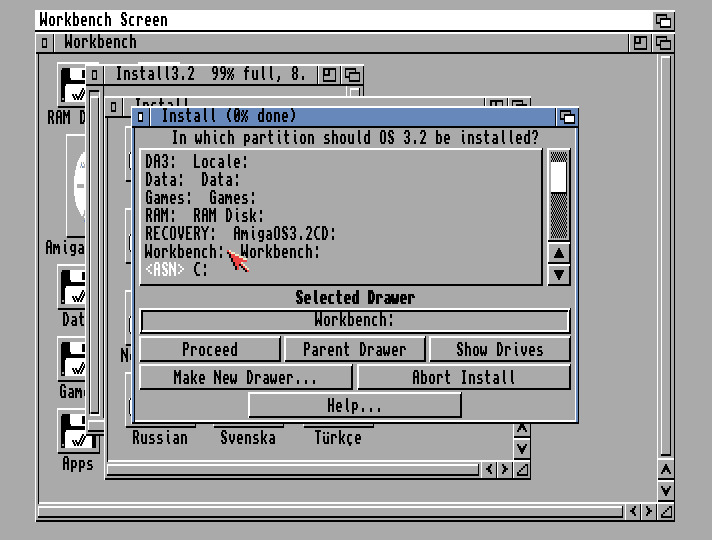This screenshot has height=540, width=712.
Task: Click Workbench window horizontal scrollbar
Action: pos(331,512)
